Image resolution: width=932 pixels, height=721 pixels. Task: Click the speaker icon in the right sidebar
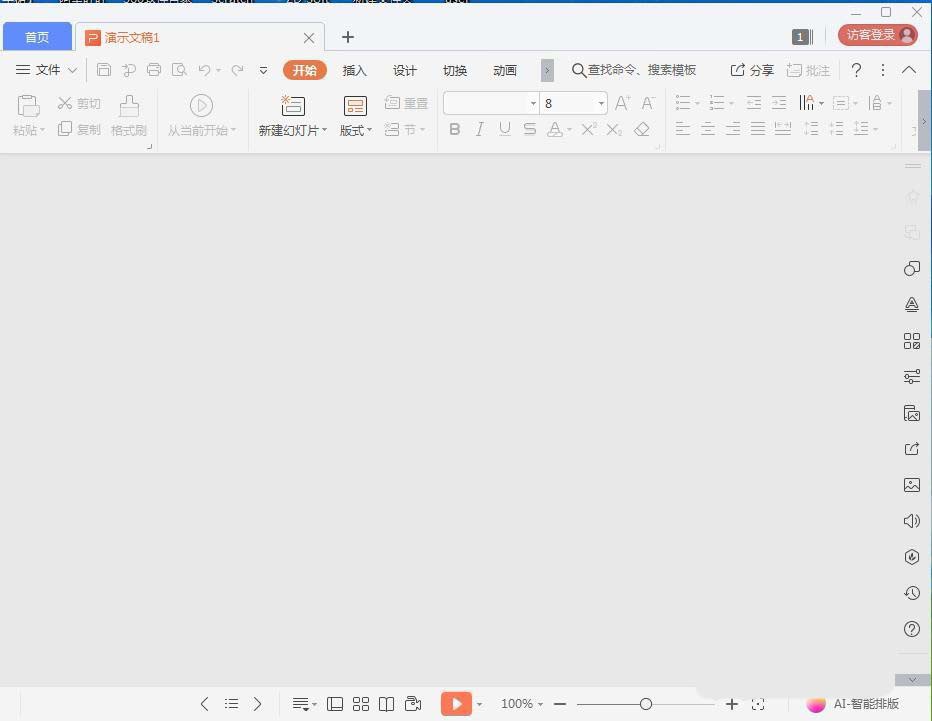pos(911,521)
